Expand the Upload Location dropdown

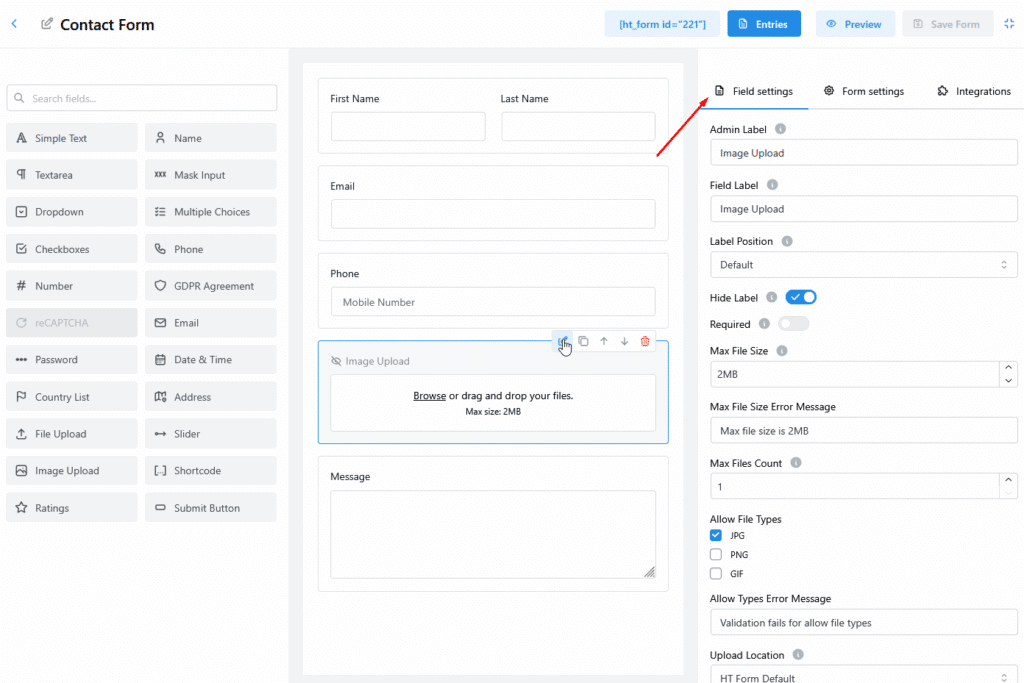click(x=863, y=676)
